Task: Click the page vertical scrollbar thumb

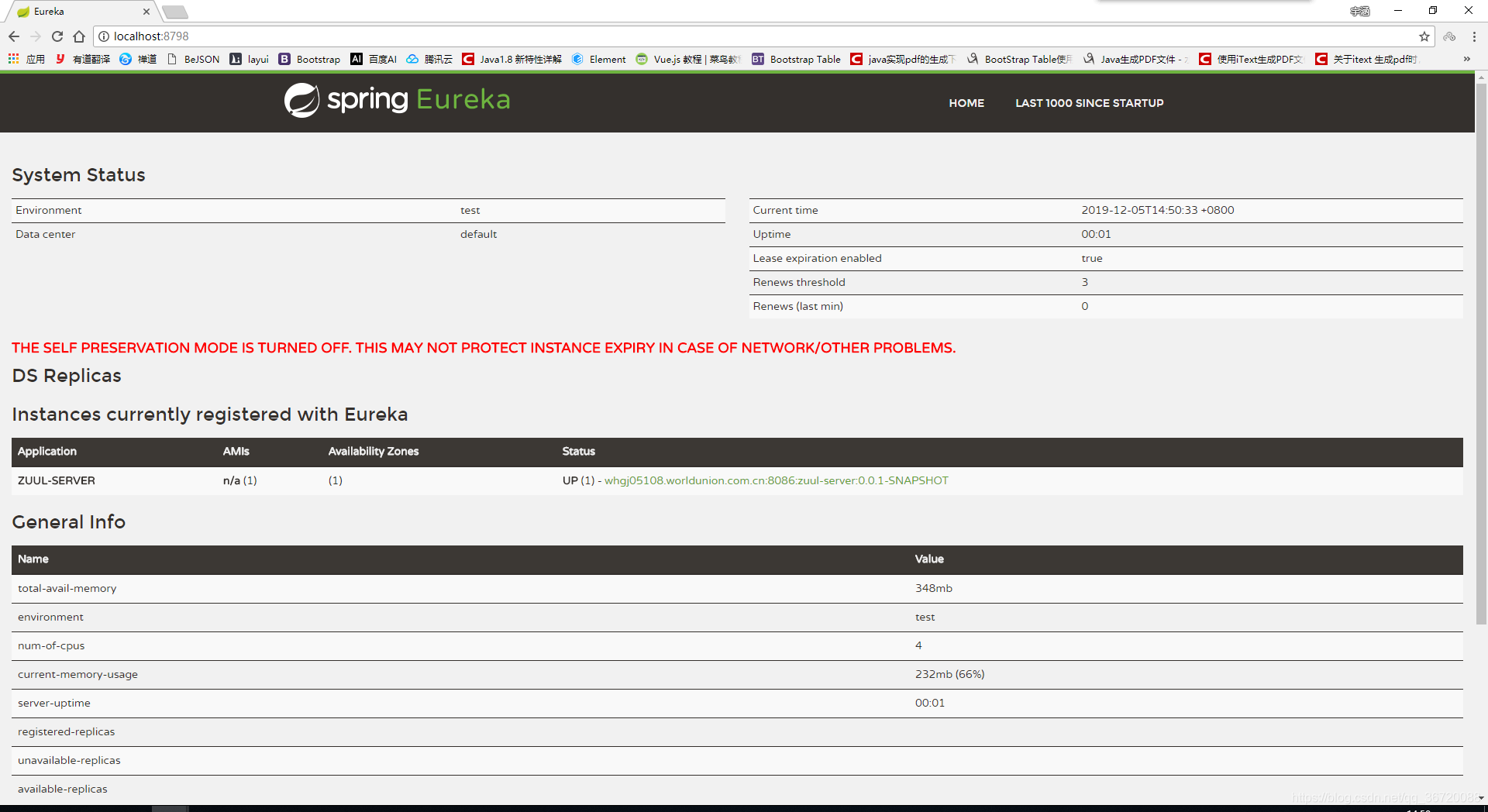Action: 1481,353
